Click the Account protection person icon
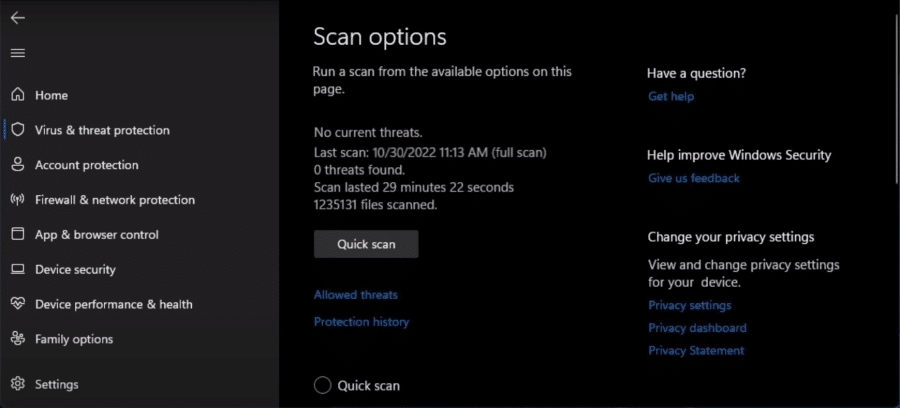 point(18,165)
